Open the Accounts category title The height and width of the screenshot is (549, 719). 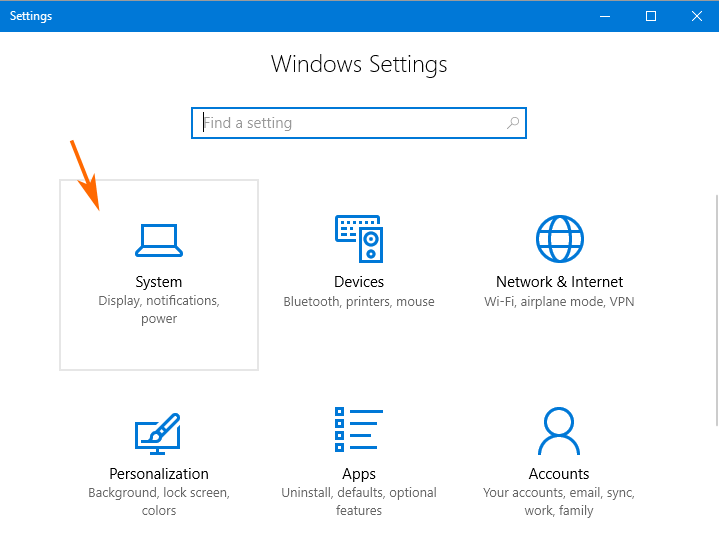coord(559,474)
